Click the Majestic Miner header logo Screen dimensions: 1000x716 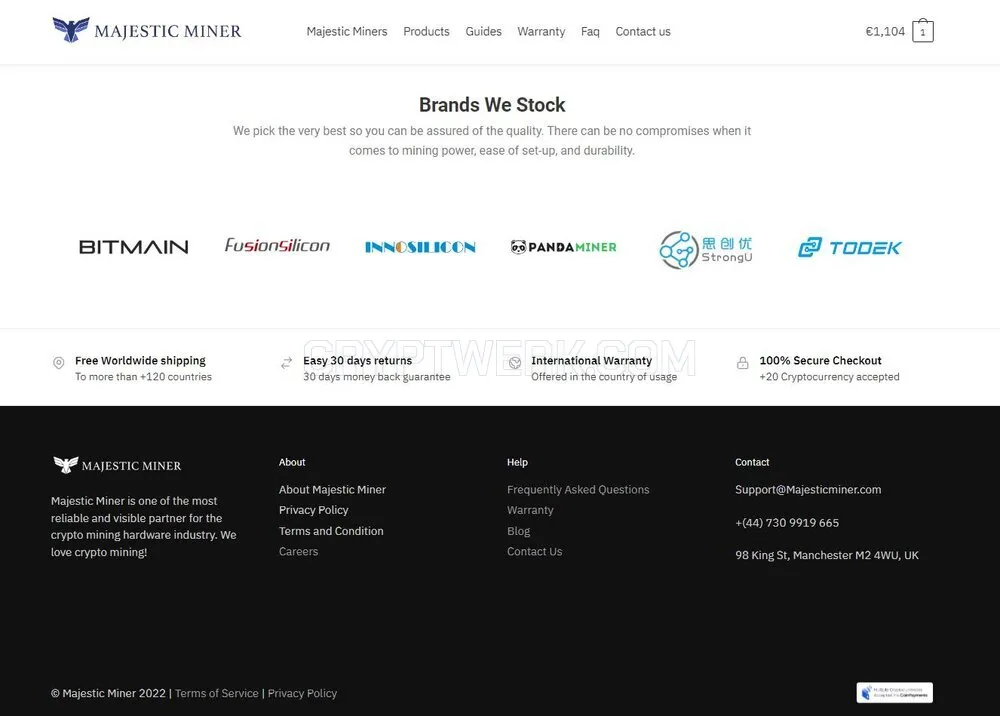[147, 30]
